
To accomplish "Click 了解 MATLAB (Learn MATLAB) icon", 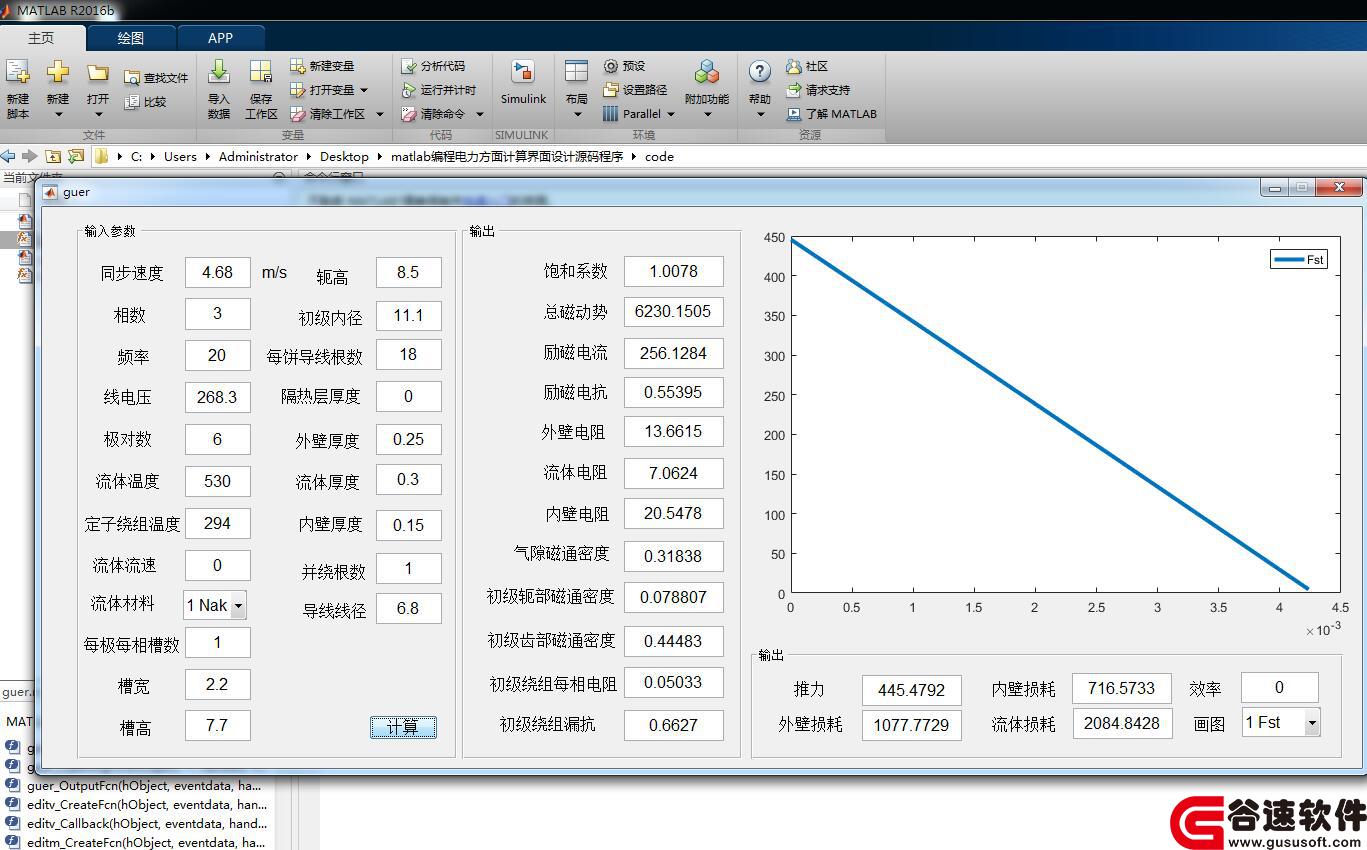I will click(x=794, y=113).
